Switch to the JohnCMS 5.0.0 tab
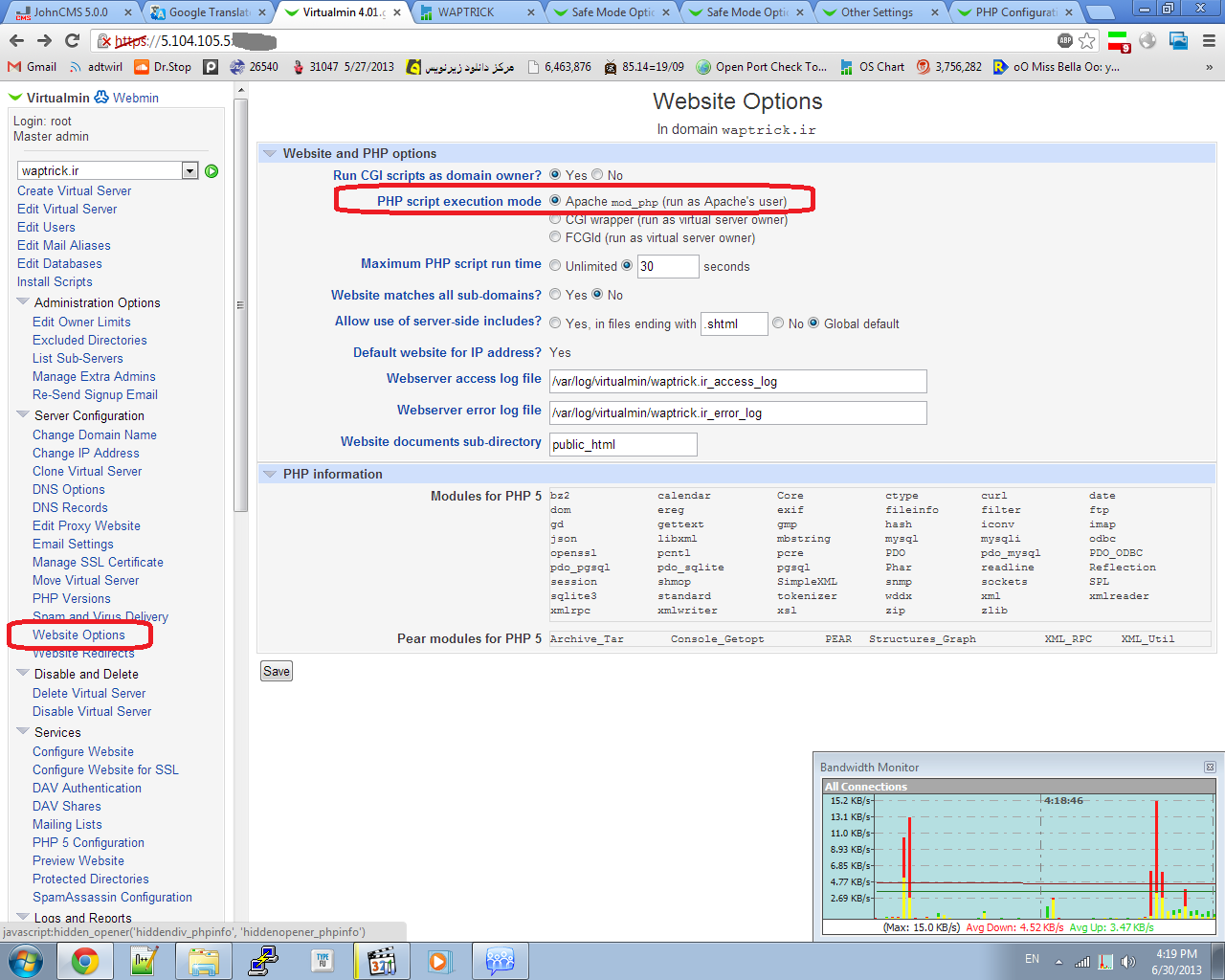This screenshot has width=1225, height=980. (71, 12)
